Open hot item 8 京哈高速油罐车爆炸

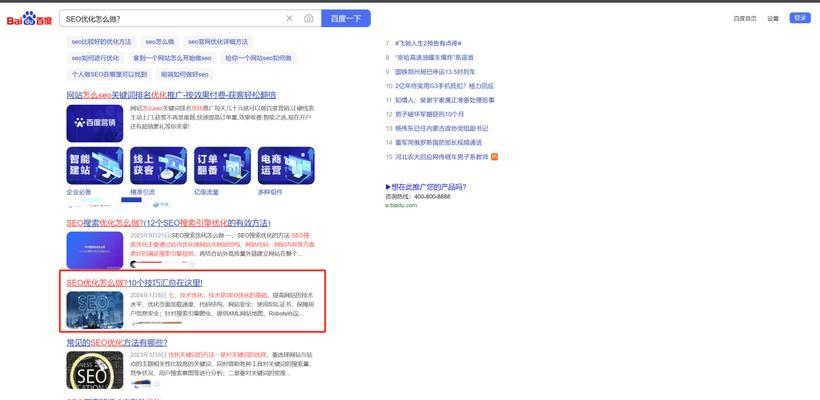434,58
